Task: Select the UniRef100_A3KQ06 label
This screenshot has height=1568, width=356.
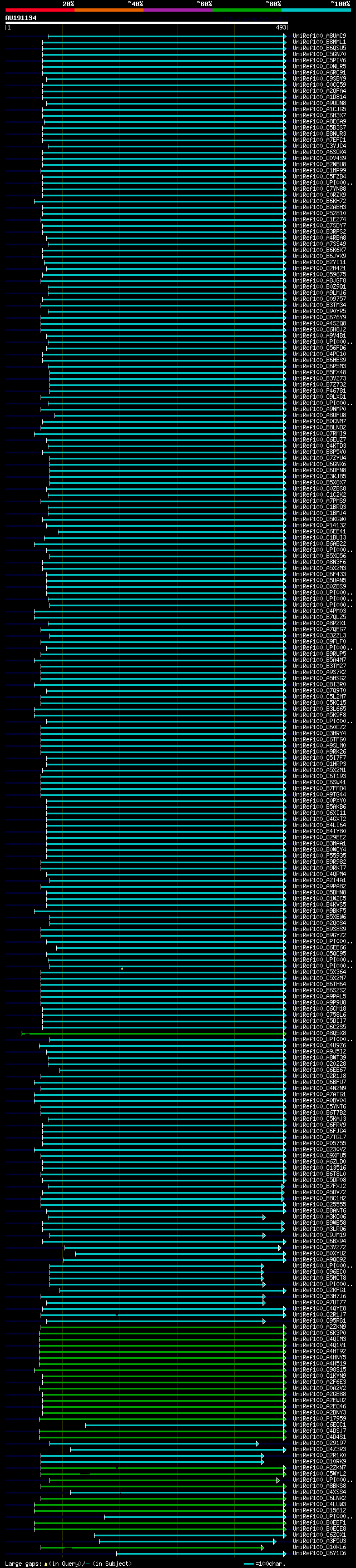Action: pos(319,1216)
